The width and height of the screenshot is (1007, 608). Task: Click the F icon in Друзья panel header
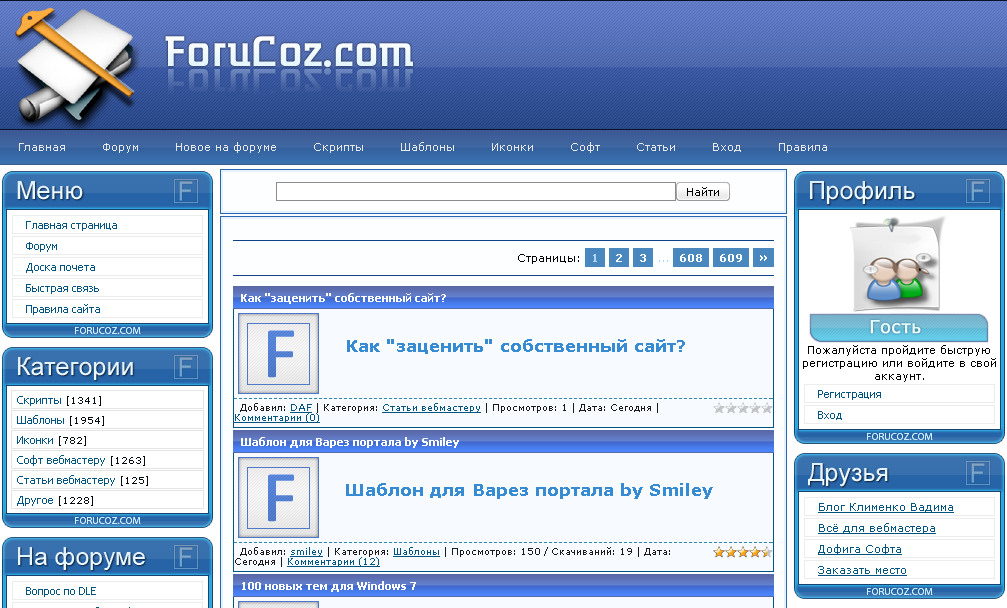(x=977, y=474)
